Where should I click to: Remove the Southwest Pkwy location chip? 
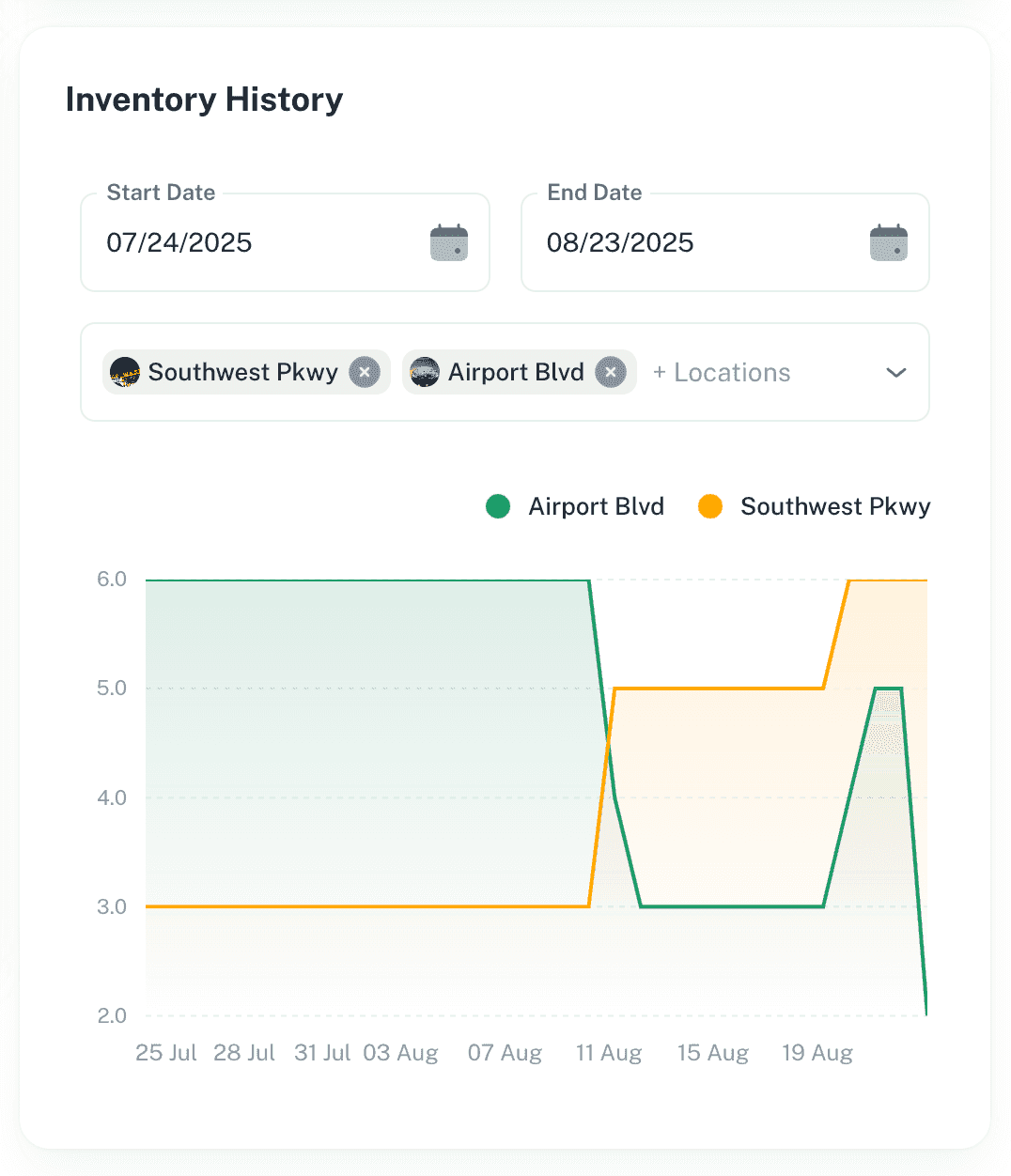point(365,372)
